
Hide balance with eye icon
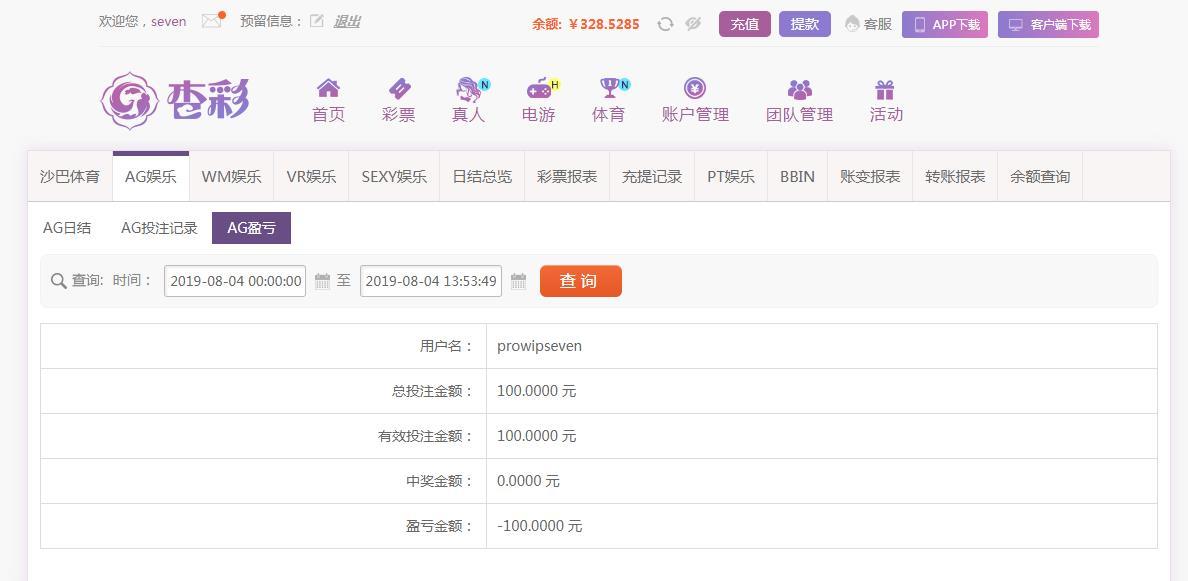tap(692, 24)
